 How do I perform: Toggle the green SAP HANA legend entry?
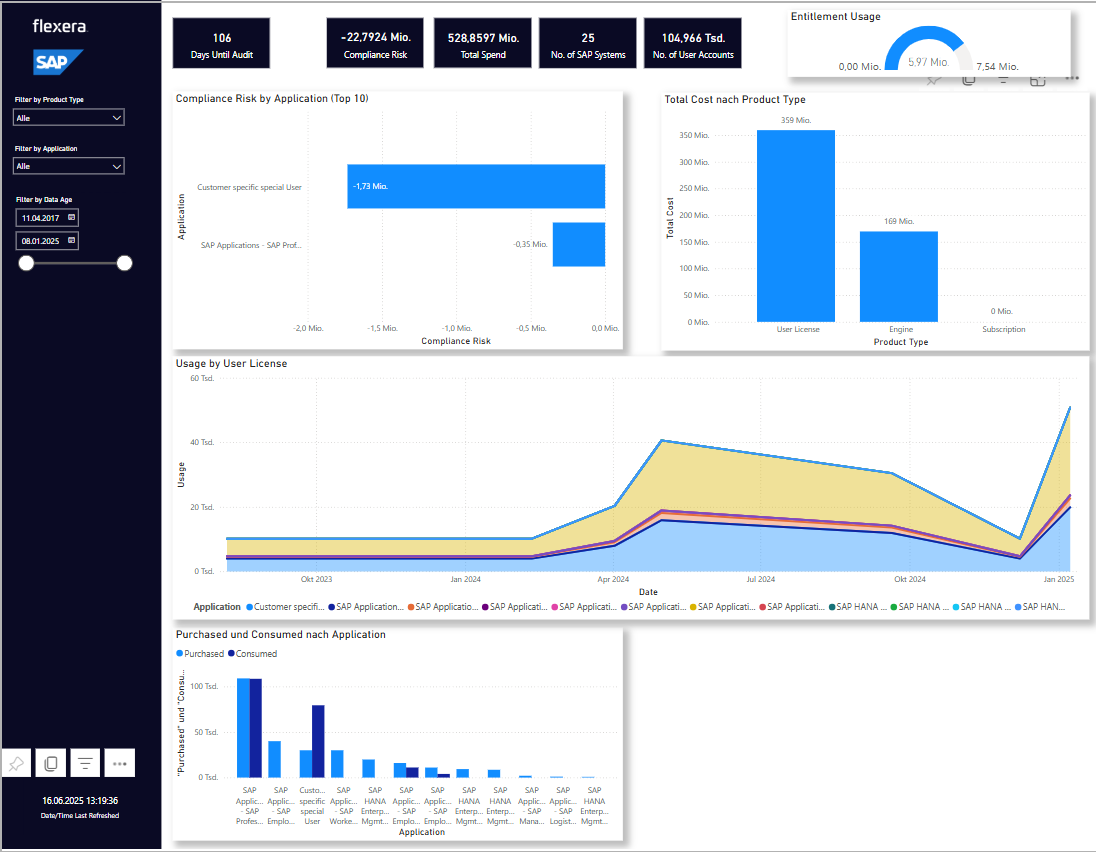920,607
